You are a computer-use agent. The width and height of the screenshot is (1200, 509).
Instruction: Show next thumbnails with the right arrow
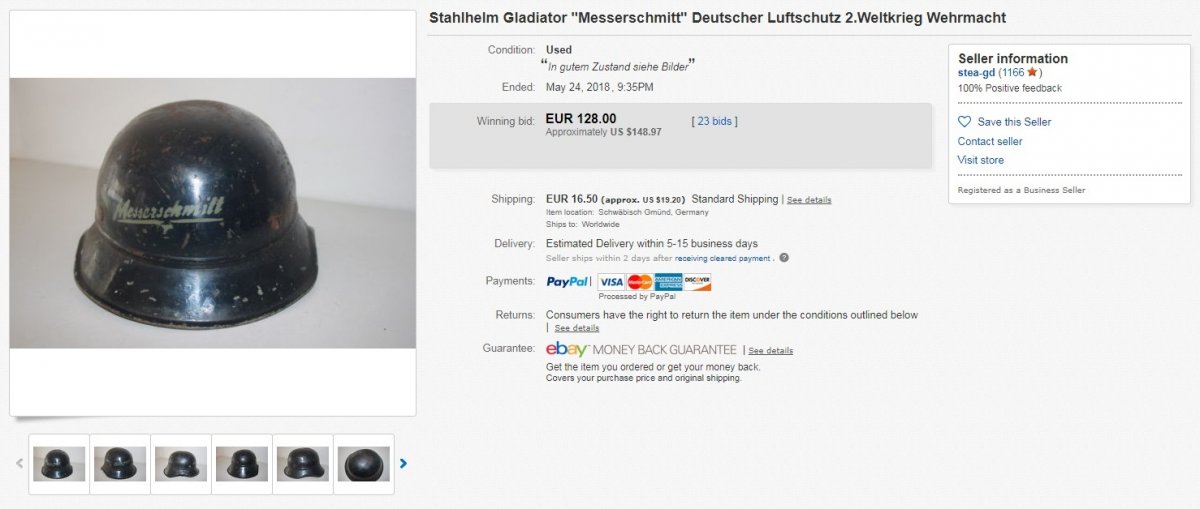point(404,463)
